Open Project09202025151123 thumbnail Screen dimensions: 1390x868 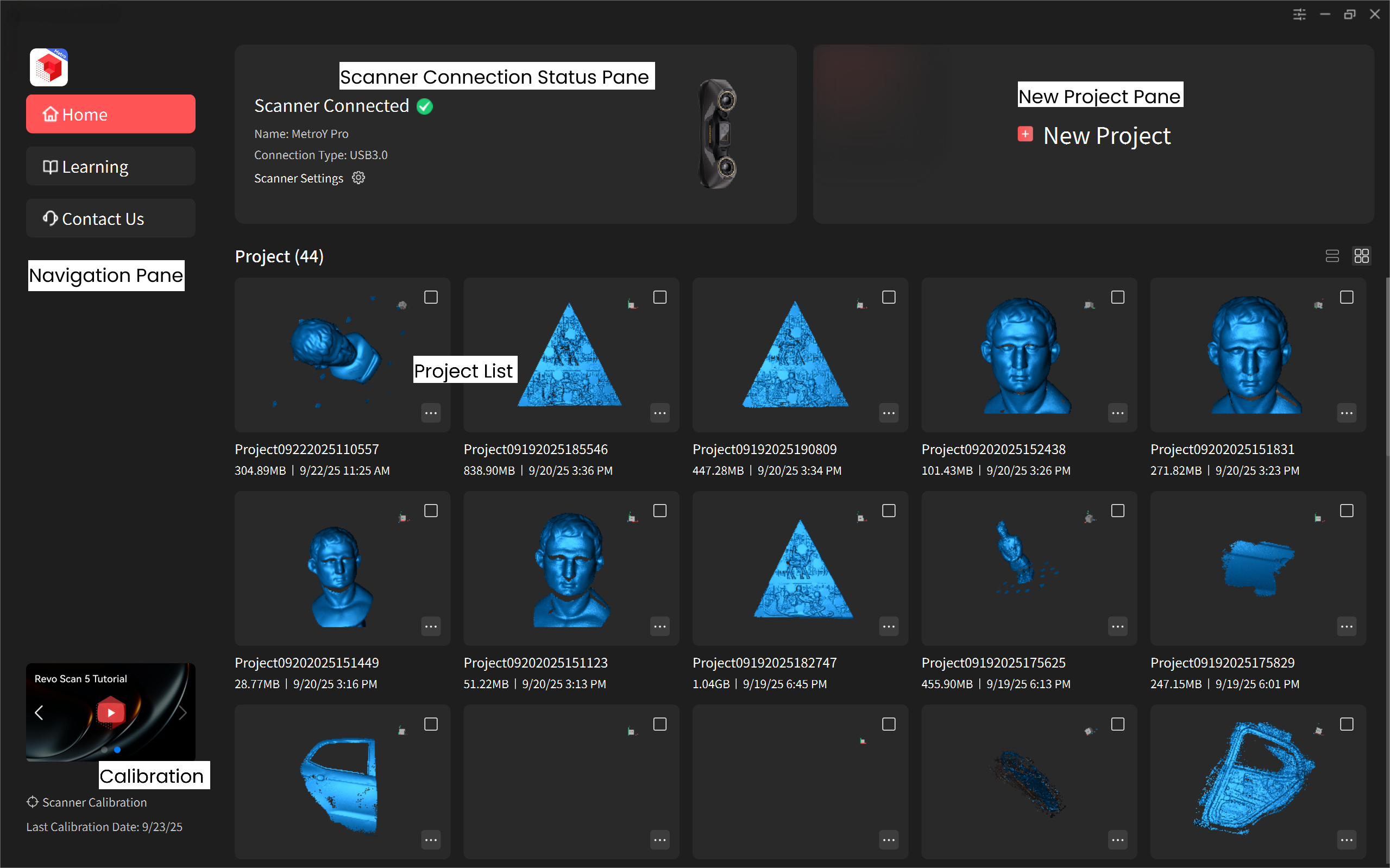tap(570, 568)
